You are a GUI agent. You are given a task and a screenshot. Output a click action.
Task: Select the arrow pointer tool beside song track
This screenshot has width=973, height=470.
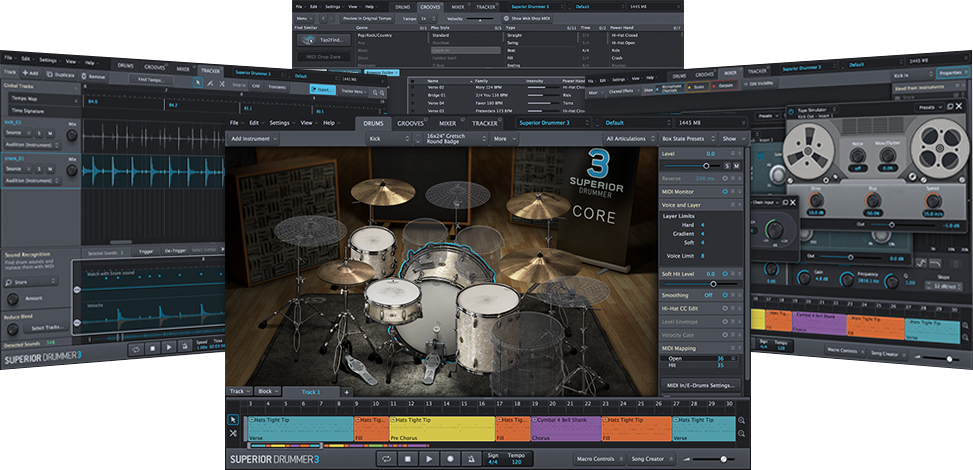point(233,420)
